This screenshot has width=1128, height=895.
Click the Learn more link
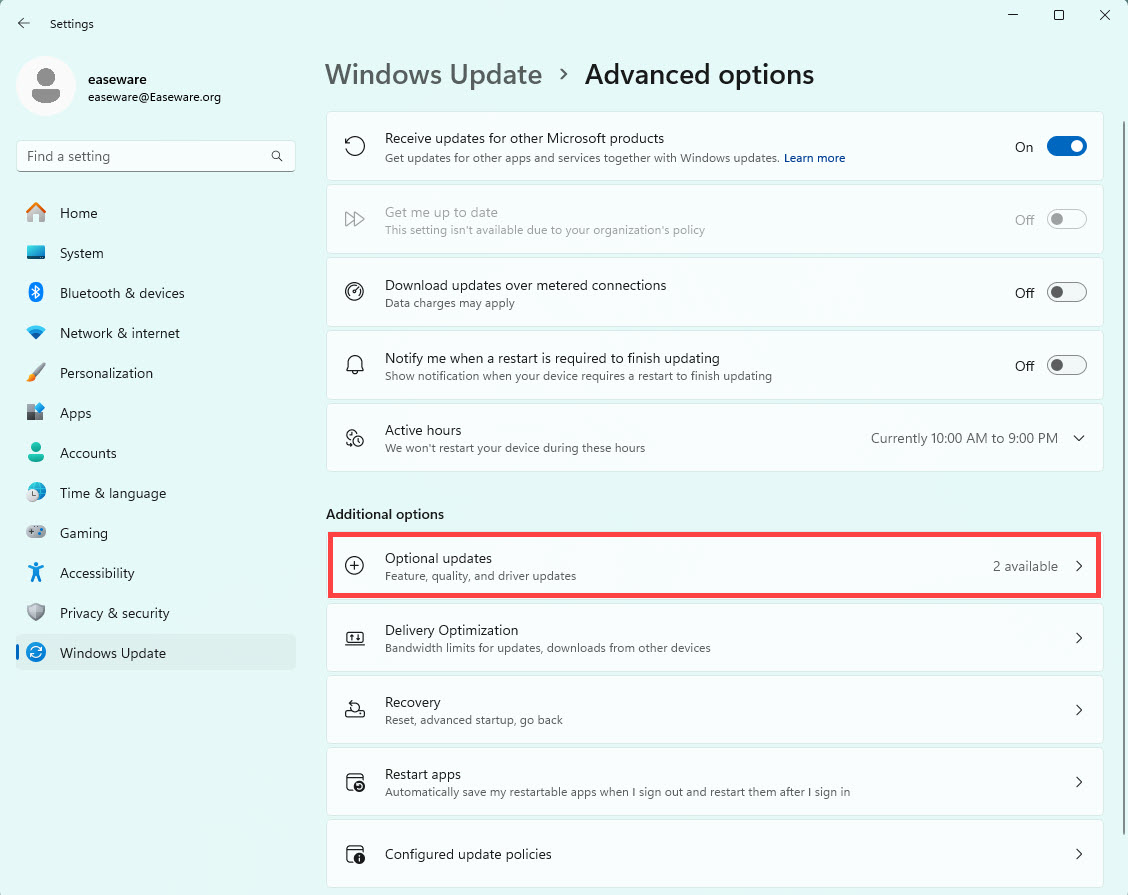[814, 158]
